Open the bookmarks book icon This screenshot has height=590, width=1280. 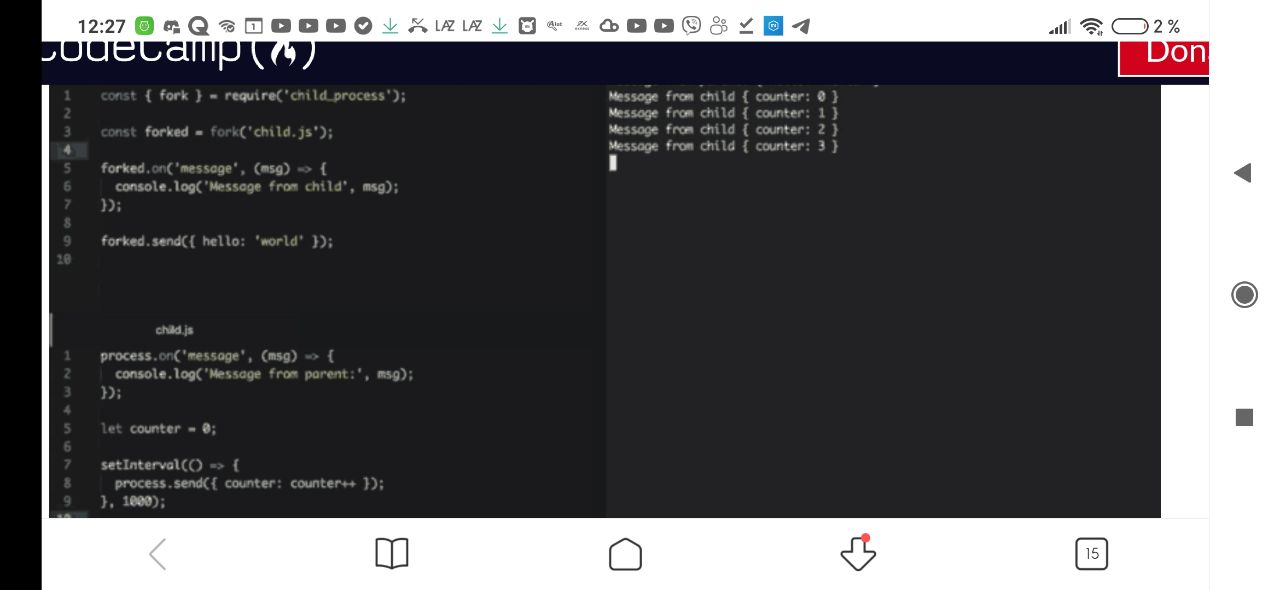tap(392, 554)
